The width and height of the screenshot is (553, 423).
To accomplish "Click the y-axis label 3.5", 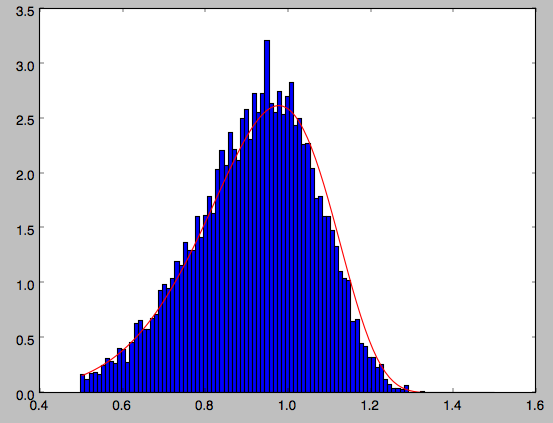I will point(25,12).
